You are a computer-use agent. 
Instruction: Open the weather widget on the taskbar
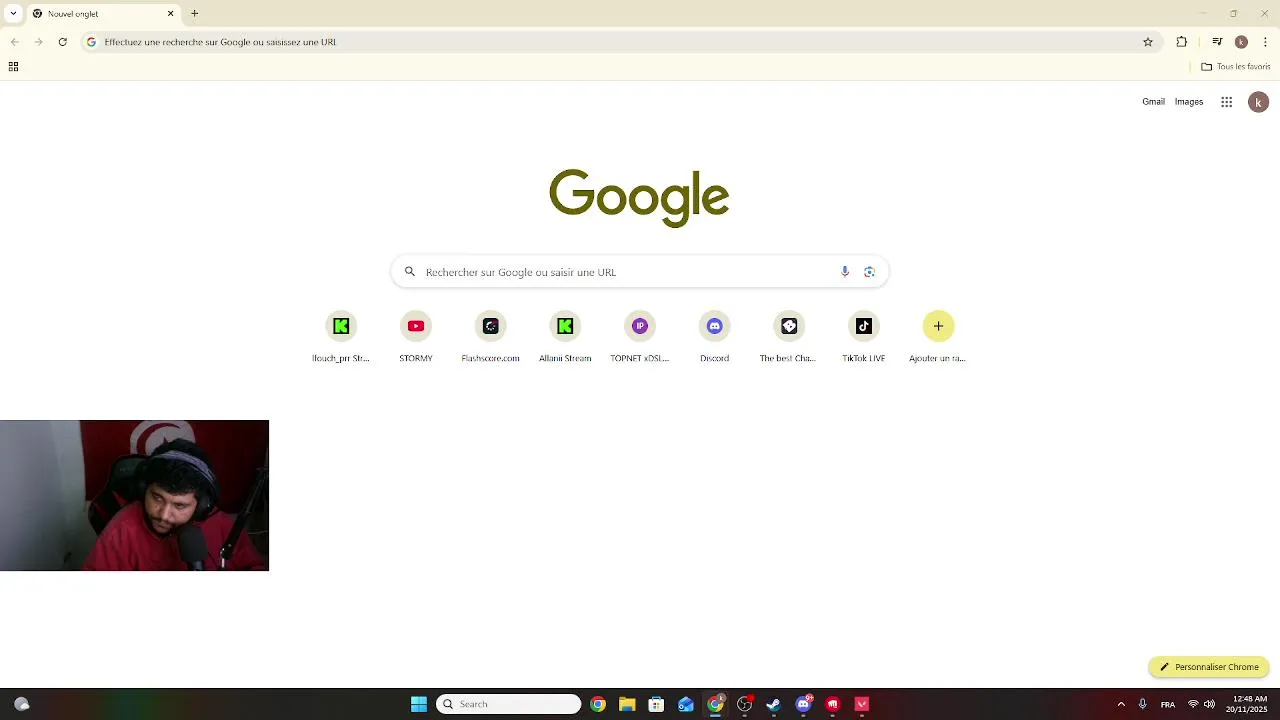(x=22, y=704)
